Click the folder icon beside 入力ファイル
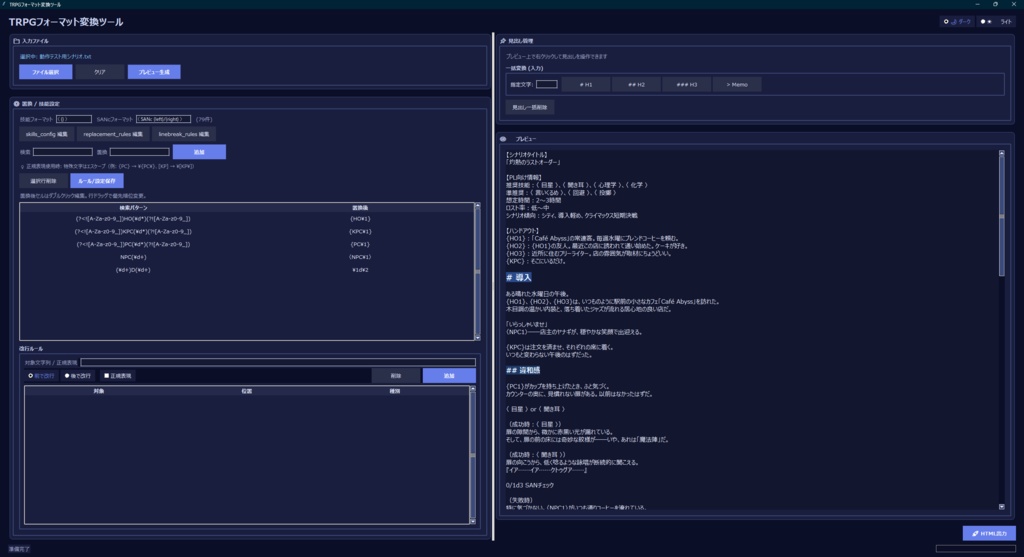 pos(16,41)
